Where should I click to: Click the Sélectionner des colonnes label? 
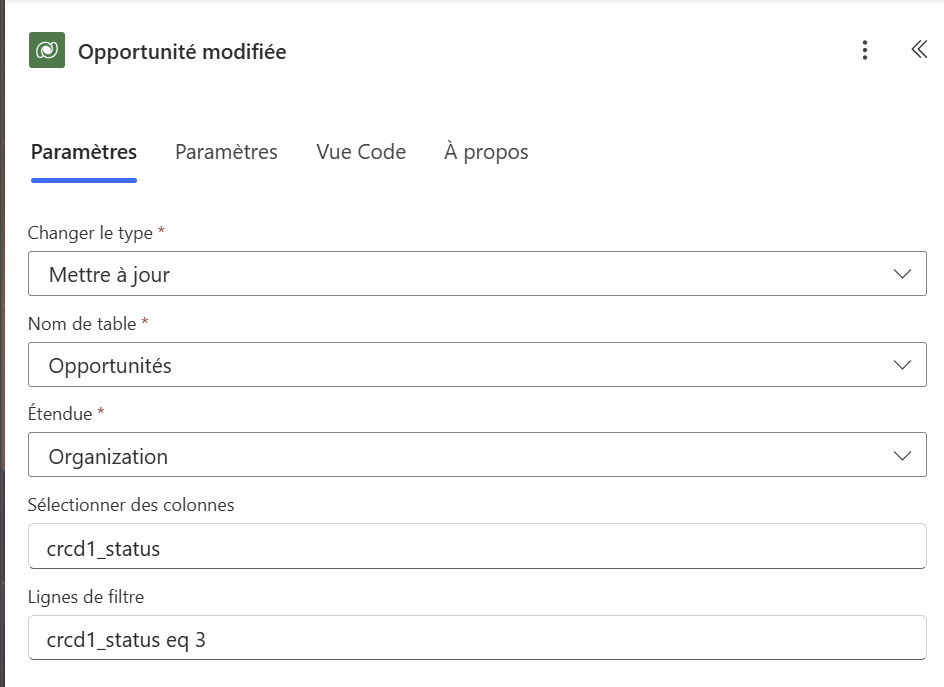[x=131, y=505]
